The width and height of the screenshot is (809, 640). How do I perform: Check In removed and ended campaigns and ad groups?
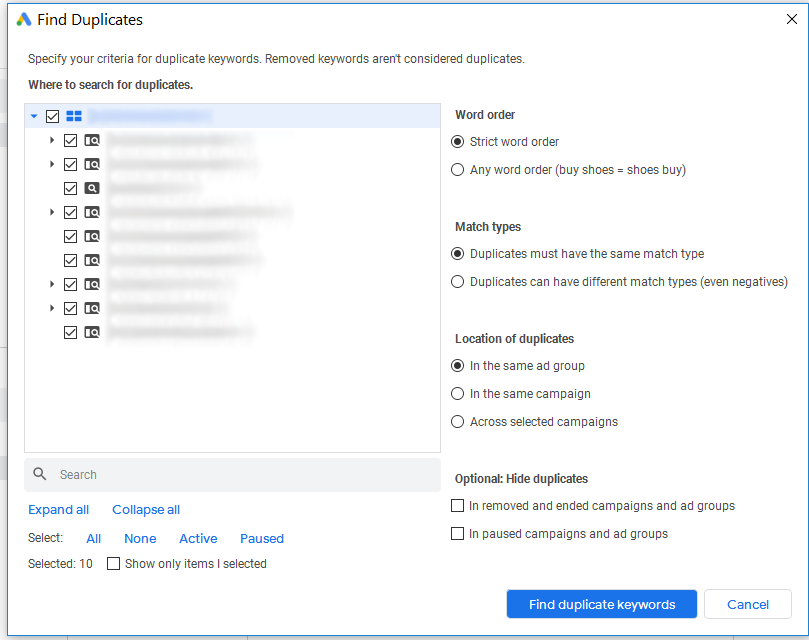pyautogui.click(x=457, y=505)
